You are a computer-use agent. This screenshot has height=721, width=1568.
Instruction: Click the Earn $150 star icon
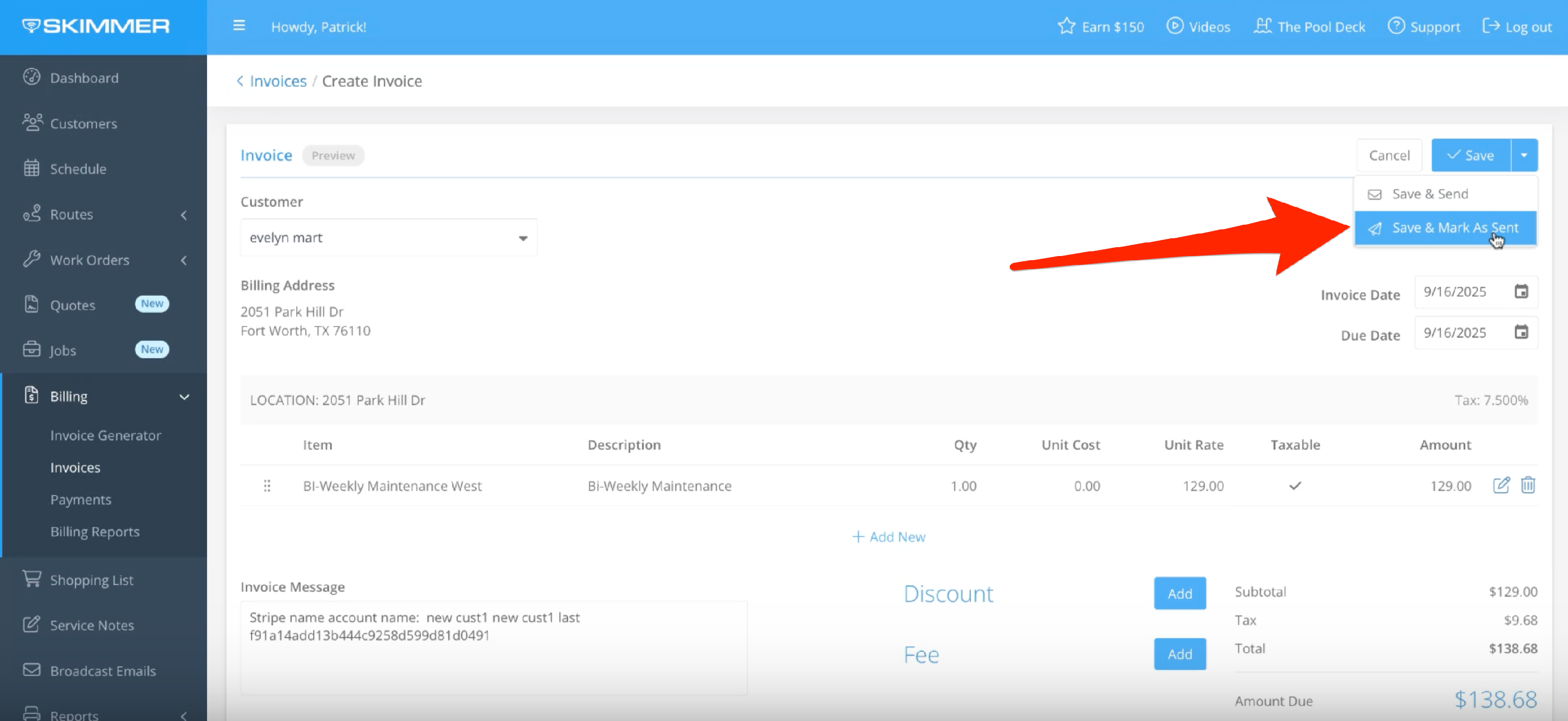[1066, 26]
